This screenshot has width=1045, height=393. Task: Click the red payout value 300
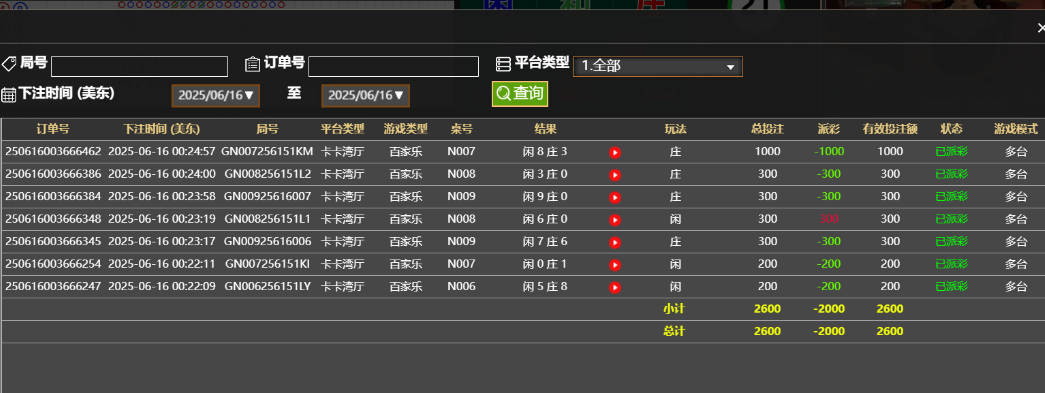[829, 219]
